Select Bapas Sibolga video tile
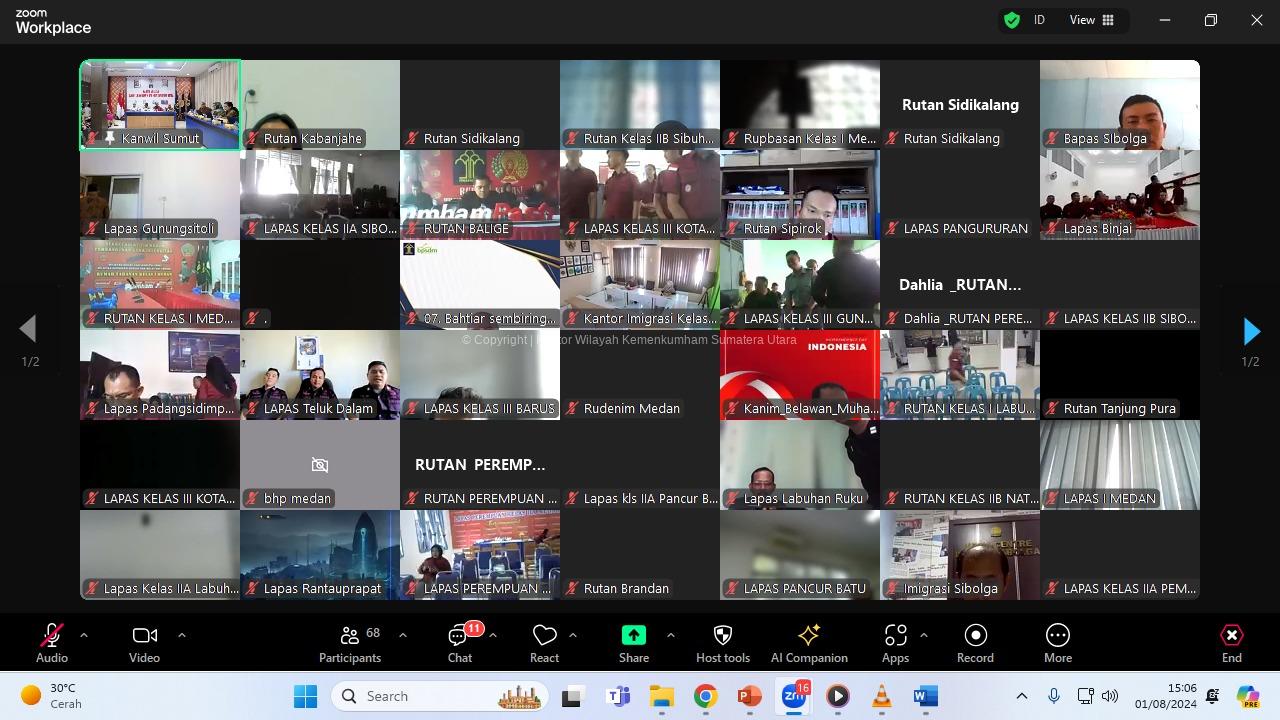The width and height of the screenshot is (1280, 720). (1120, 105)
